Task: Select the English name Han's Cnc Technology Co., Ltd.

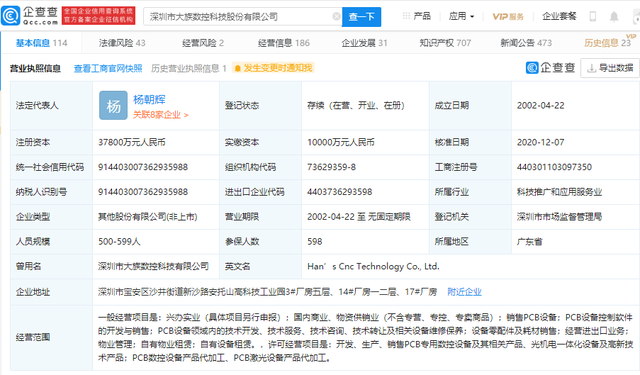Action: [x=373, y=266]
